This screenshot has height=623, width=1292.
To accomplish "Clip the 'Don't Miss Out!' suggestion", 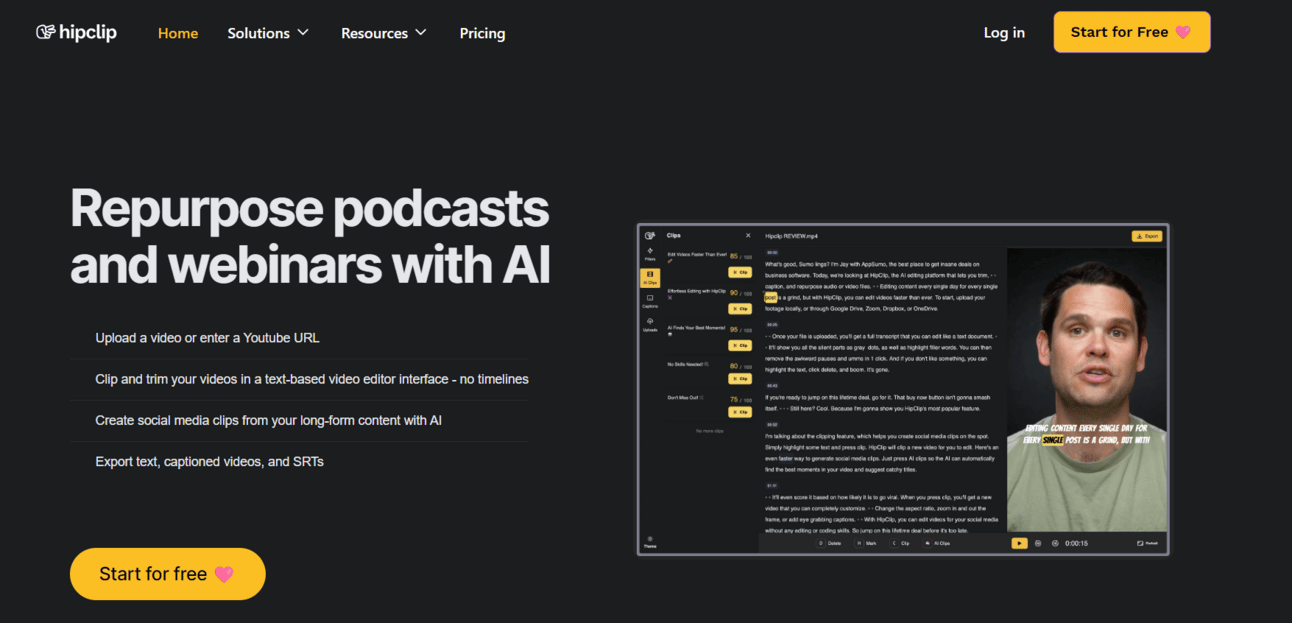I will click(x=740, y=412).
